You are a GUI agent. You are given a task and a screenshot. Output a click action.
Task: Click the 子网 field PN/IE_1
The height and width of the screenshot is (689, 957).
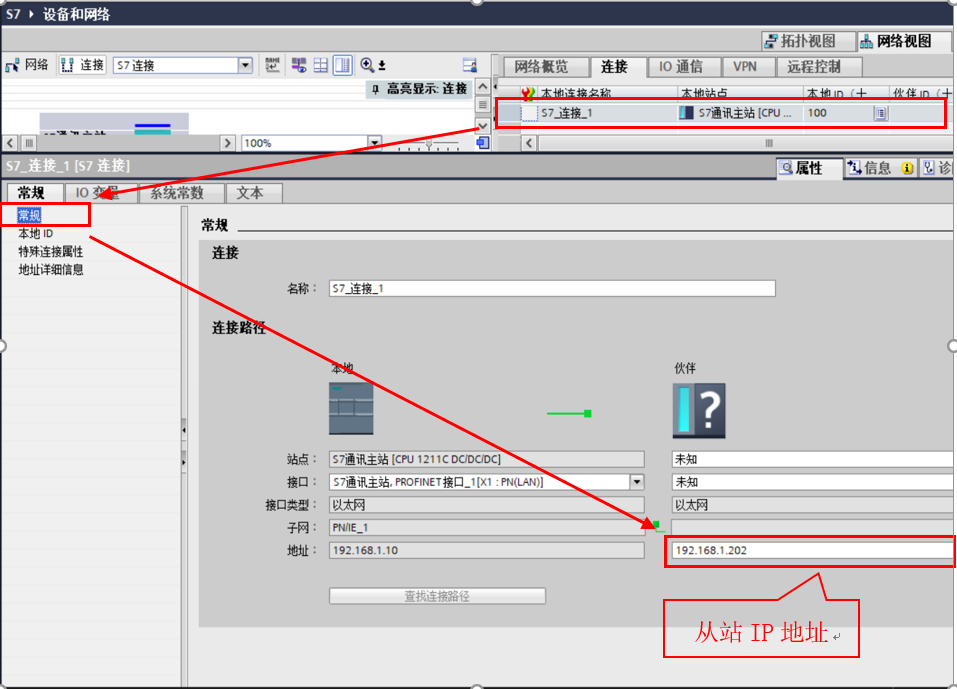click(x=486, y=527)
